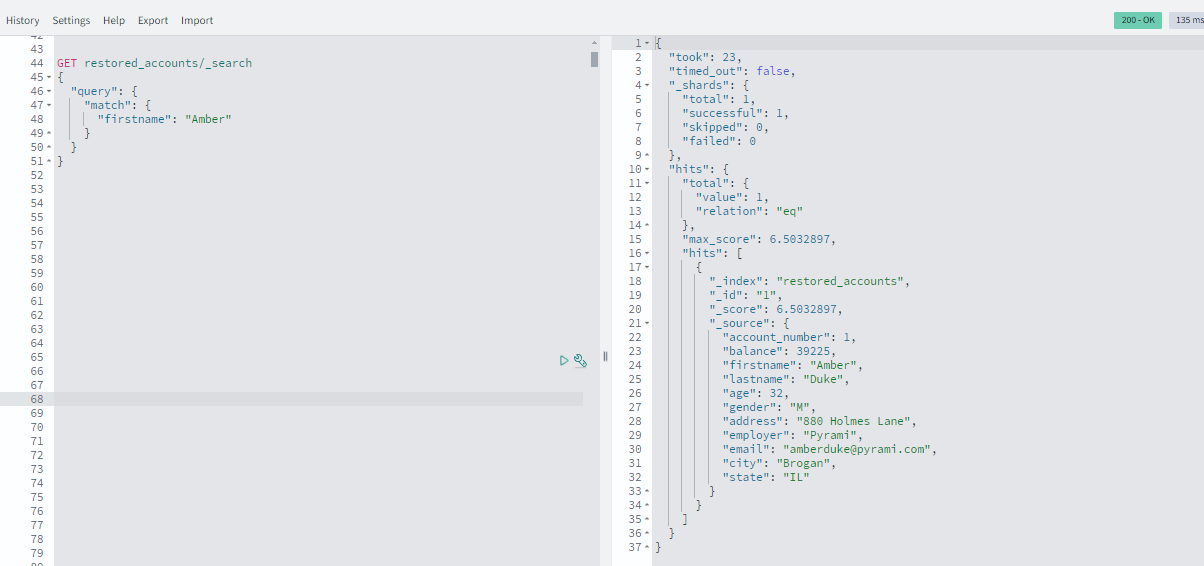Click the "failed": 0 line
This screenshot has width=1204, height=566.
point(719,141)
